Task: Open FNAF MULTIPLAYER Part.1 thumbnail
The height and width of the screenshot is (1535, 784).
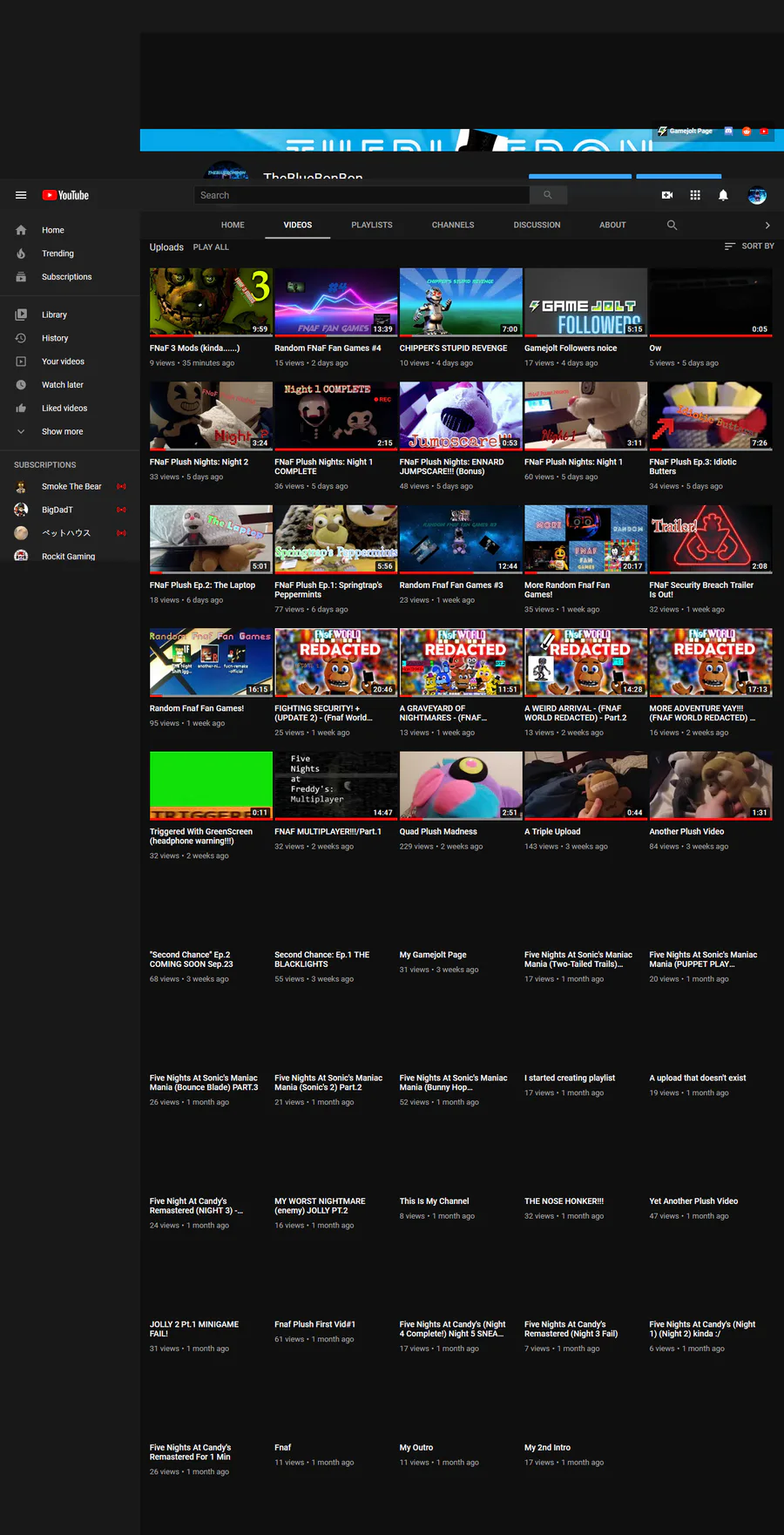Action: [x=336, y=786]
